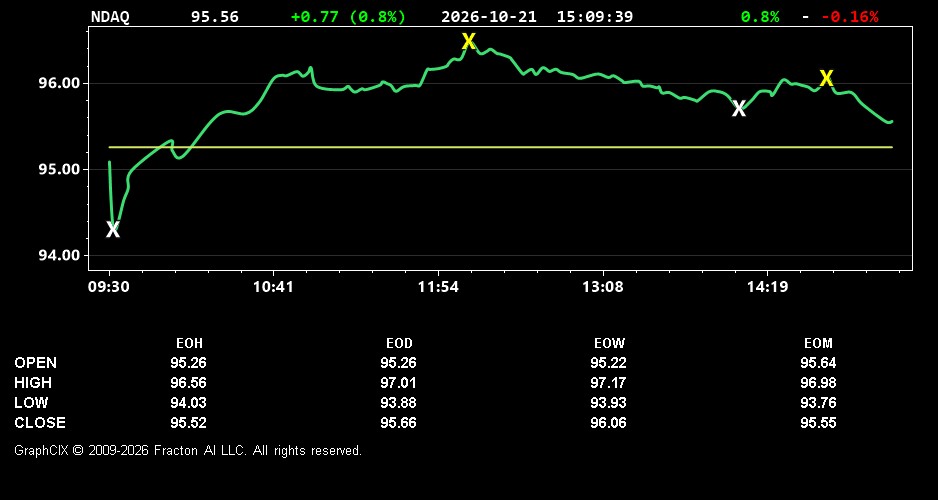Click the EOD close value 95.66
938x500 pixels.
point(398,423)
